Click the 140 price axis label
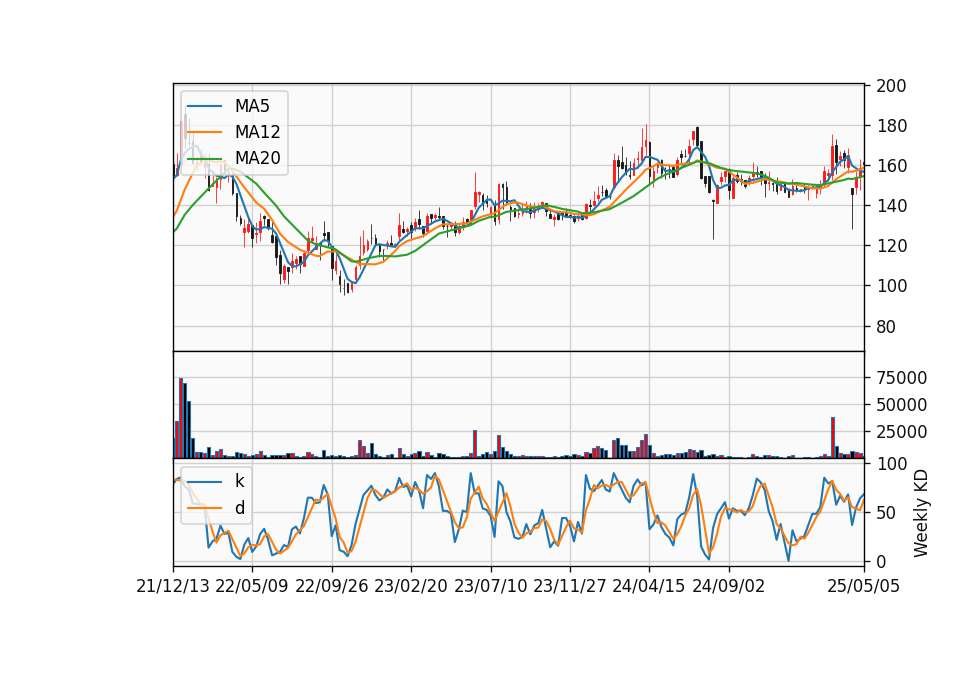 coord(891,206)
